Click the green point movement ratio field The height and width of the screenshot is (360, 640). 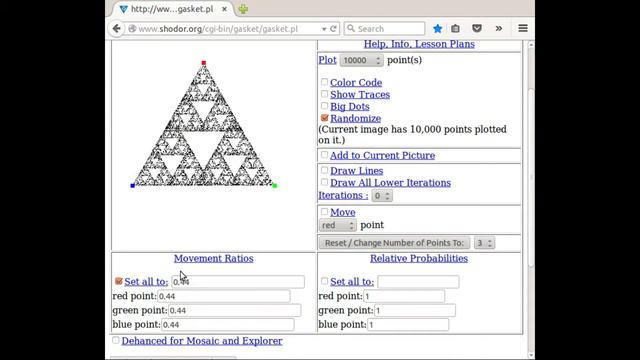pos(234,310)
